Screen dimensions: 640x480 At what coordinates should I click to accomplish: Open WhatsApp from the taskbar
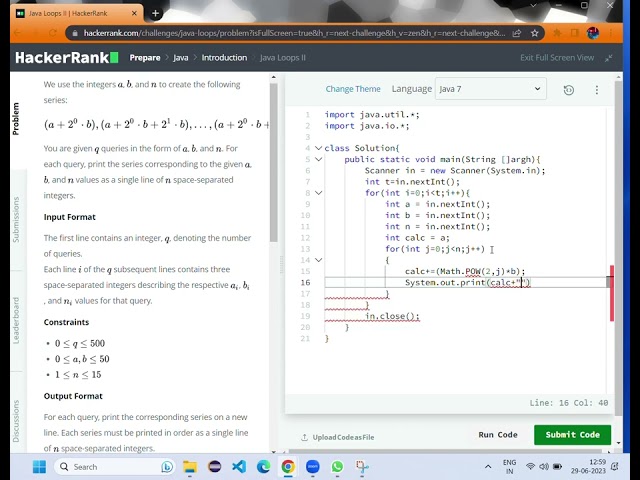click(337, 467)
